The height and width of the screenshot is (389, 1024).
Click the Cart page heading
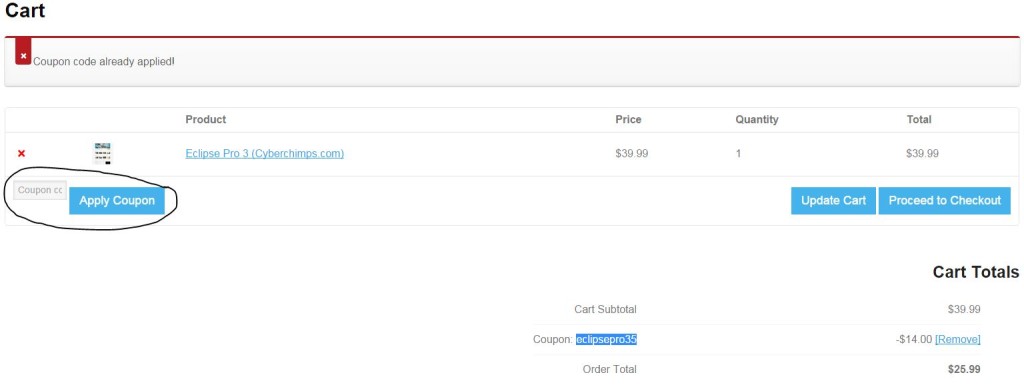25,10
